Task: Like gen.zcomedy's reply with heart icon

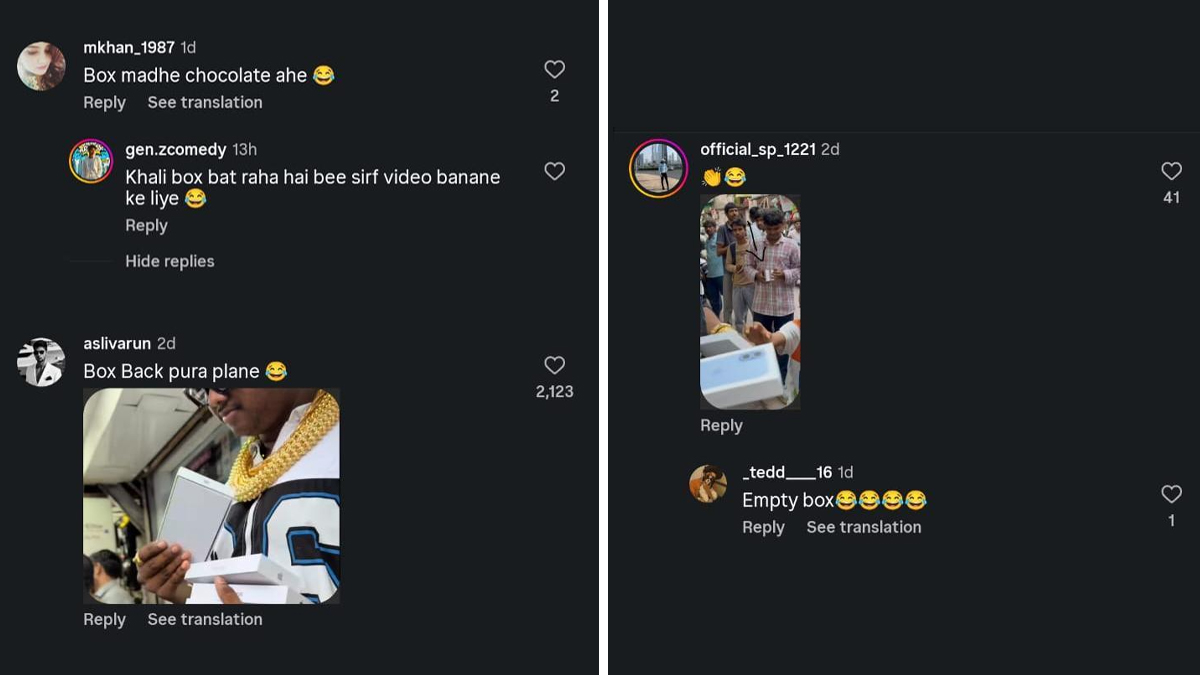Action: pyautogui.click(x=554, y=171)
